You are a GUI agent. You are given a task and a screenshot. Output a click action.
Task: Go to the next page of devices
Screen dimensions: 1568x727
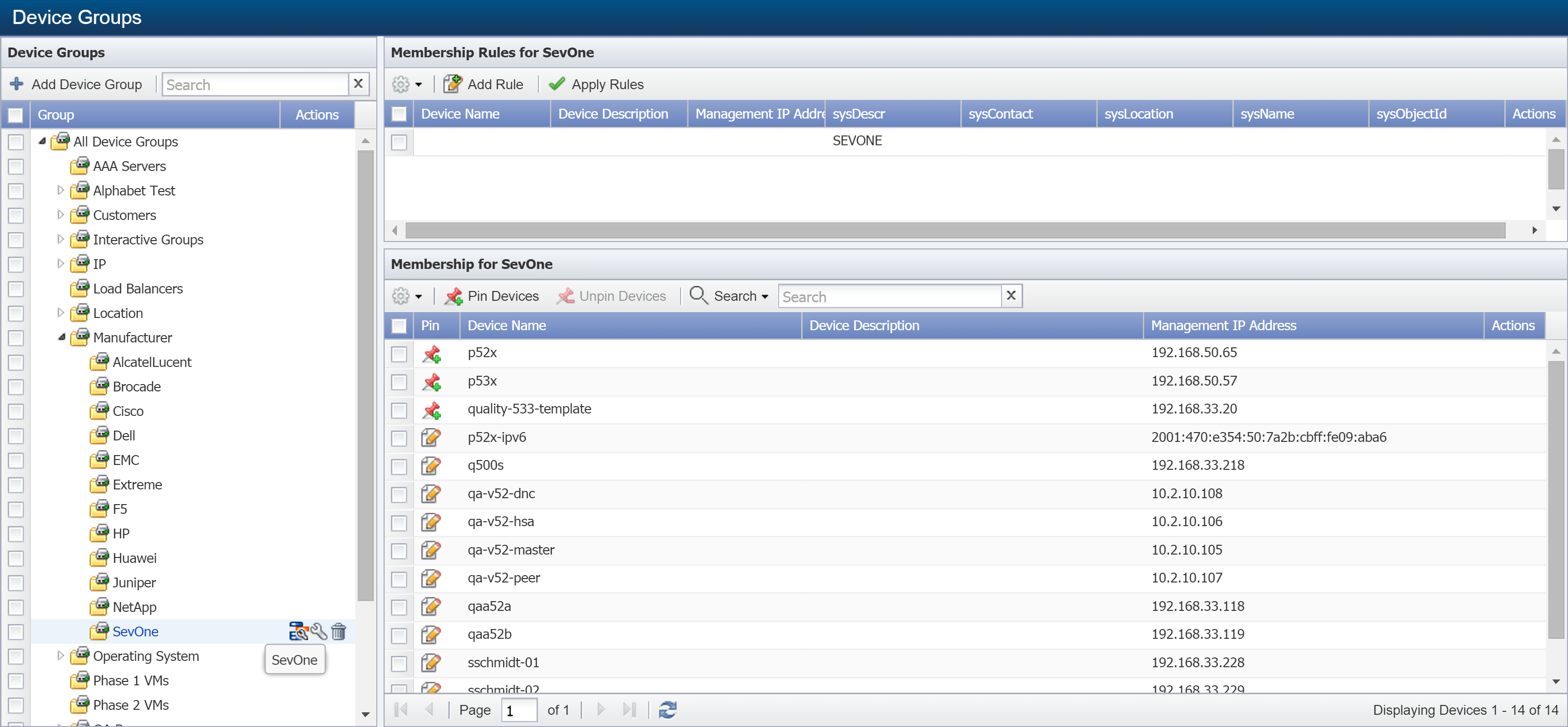(601, 710)
